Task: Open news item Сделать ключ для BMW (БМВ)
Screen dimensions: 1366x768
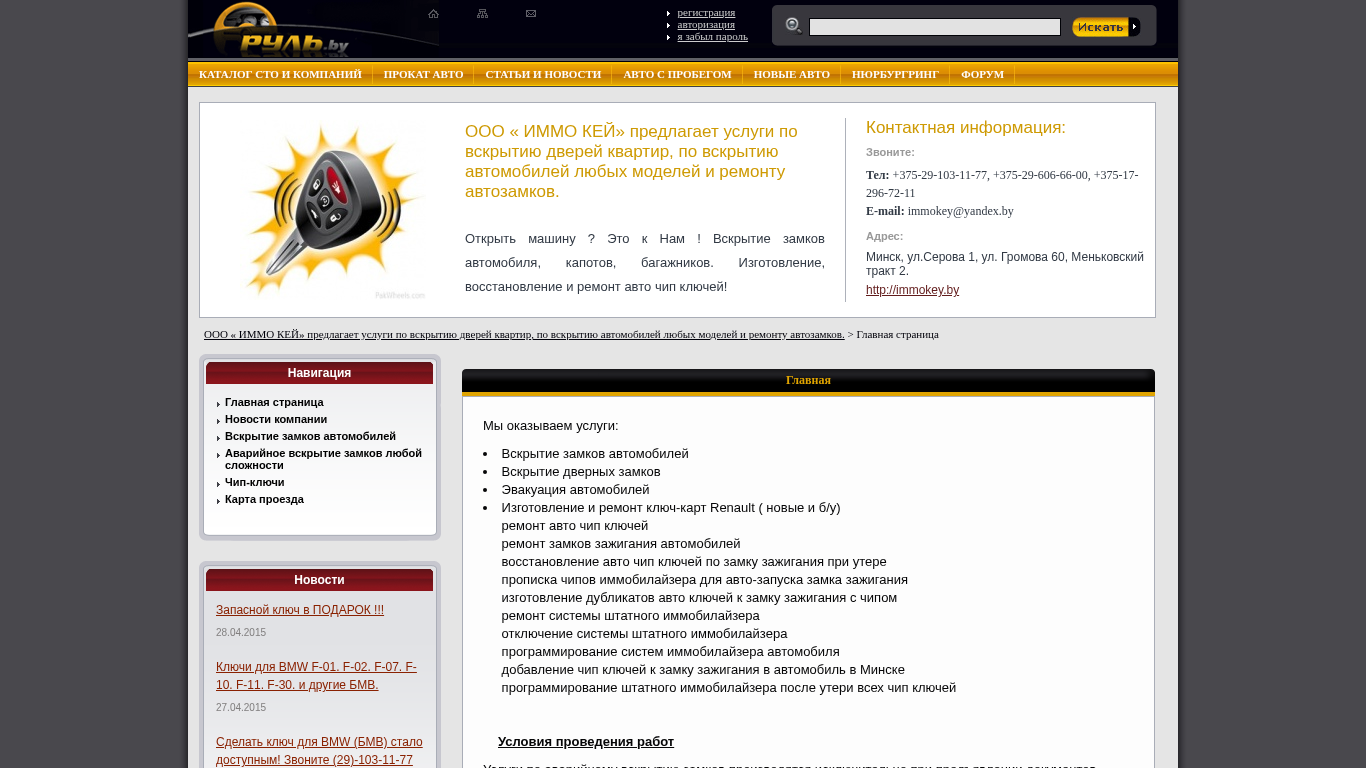Action: [319, 751]
